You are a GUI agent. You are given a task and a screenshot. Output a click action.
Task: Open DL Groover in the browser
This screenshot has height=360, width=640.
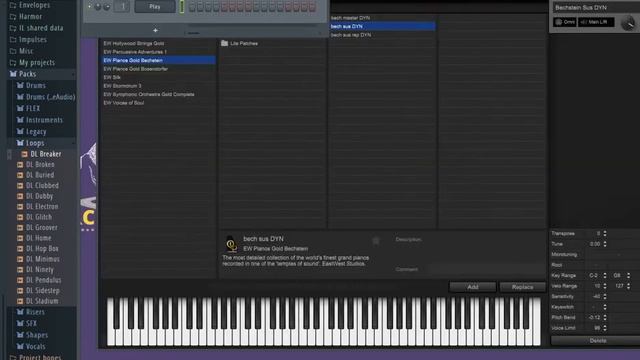pyautogui.click(x=42, y=228)
